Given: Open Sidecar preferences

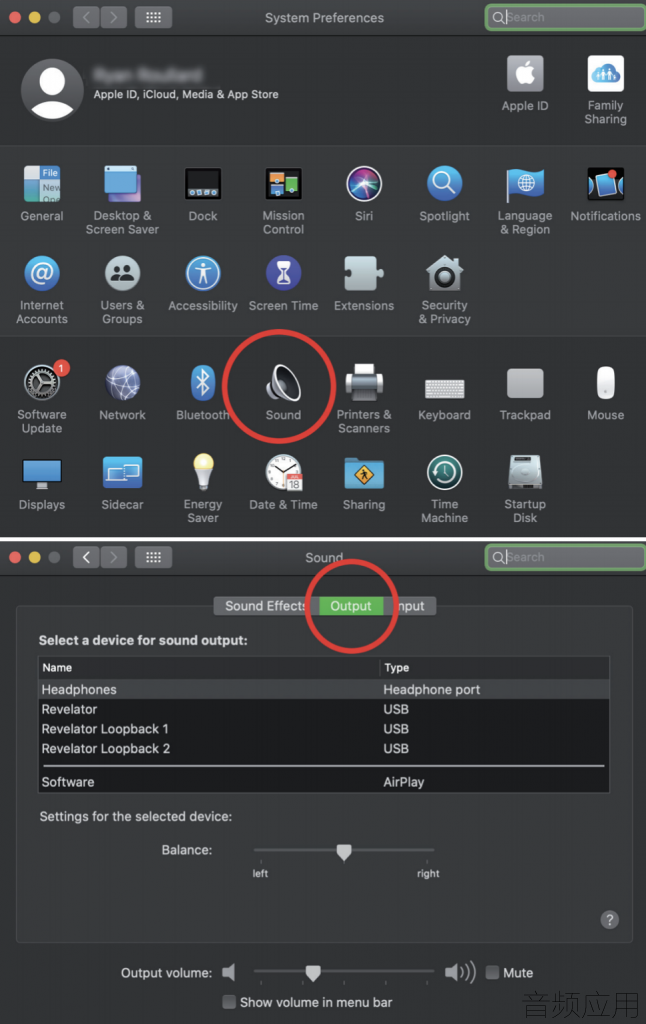Looking at the screenshot, I should pyautogui.click(x=122, y=484).
